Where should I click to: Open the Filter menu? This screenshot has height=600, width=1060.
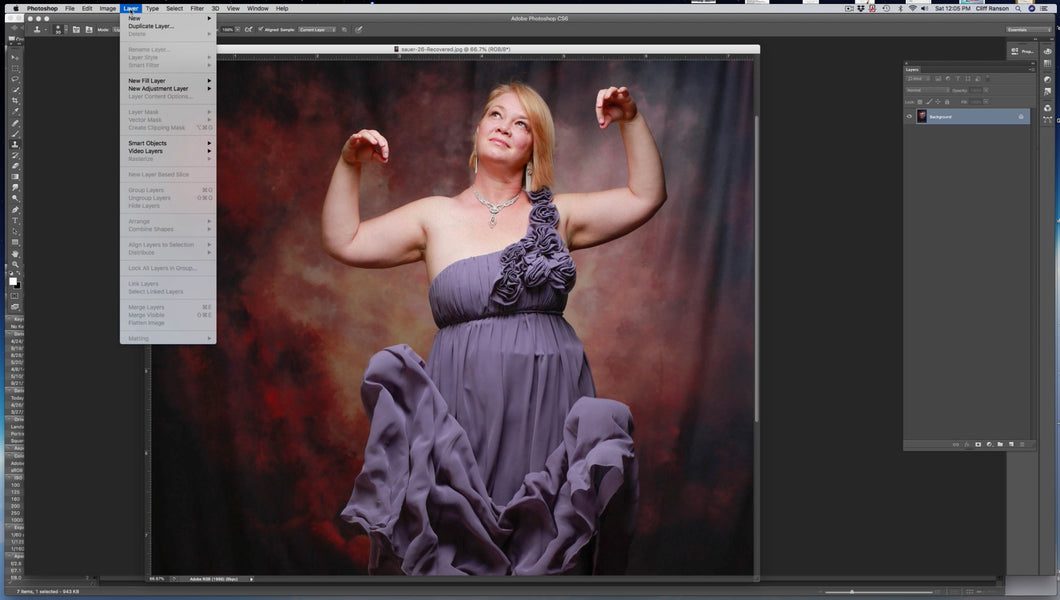[x=197, y=8]
